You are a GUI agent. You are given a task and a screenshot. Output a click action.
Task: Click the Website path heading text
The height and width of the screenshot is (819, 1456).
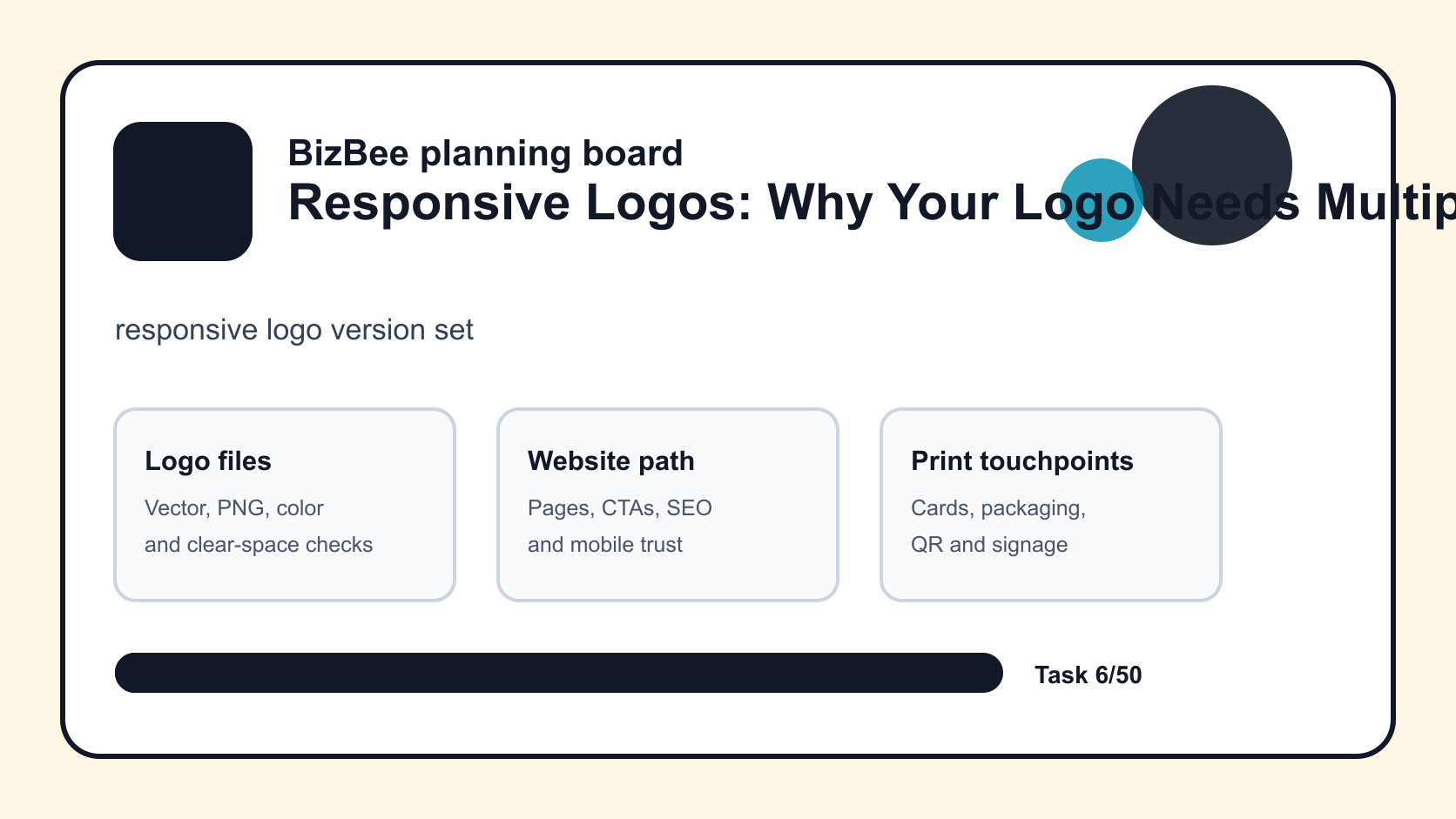(x=611, y=461)
